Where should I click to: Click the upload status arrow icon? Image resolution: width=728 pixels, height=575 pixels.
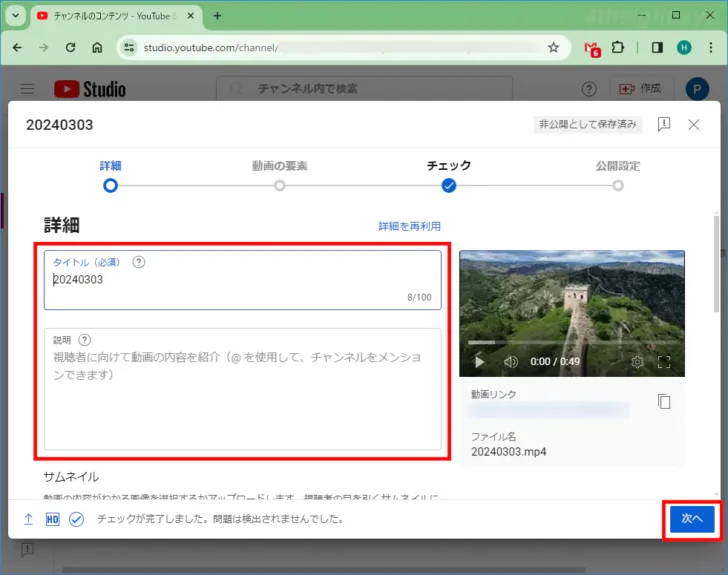pos(28,519)
